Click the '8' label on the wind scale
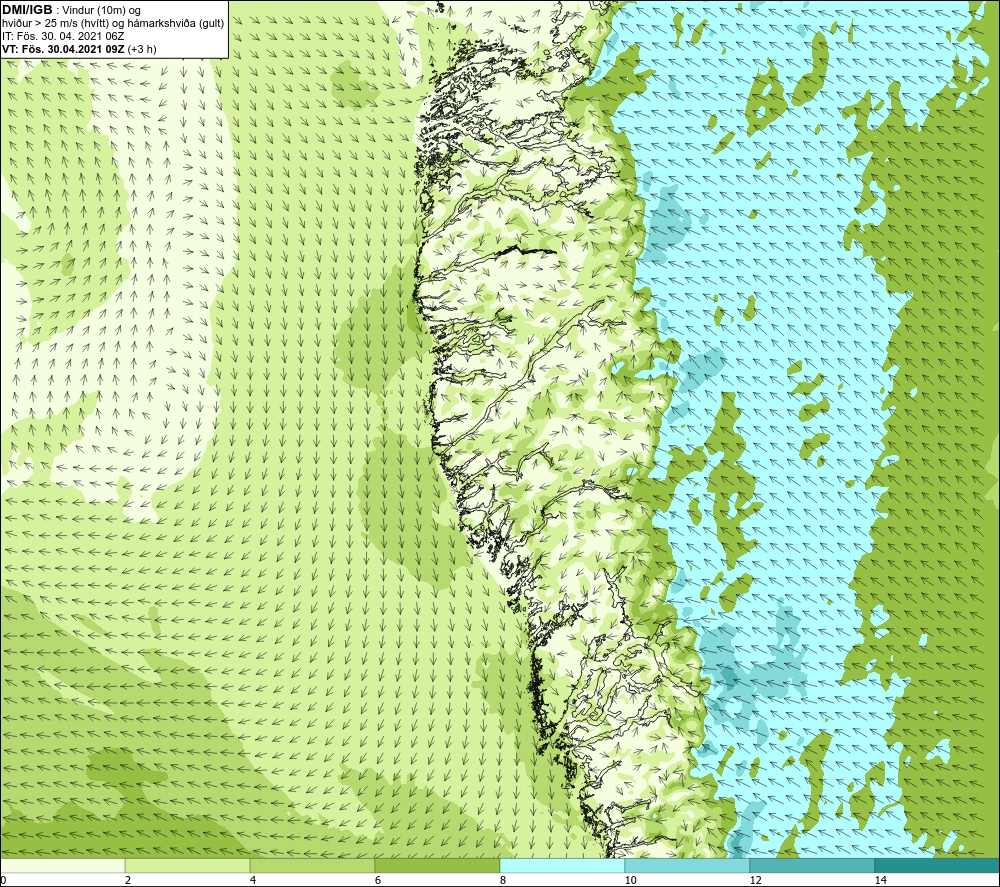Image resolution: width=1000 pixels, height=887 pixels. pyautogui.click(x=503, y=881)
